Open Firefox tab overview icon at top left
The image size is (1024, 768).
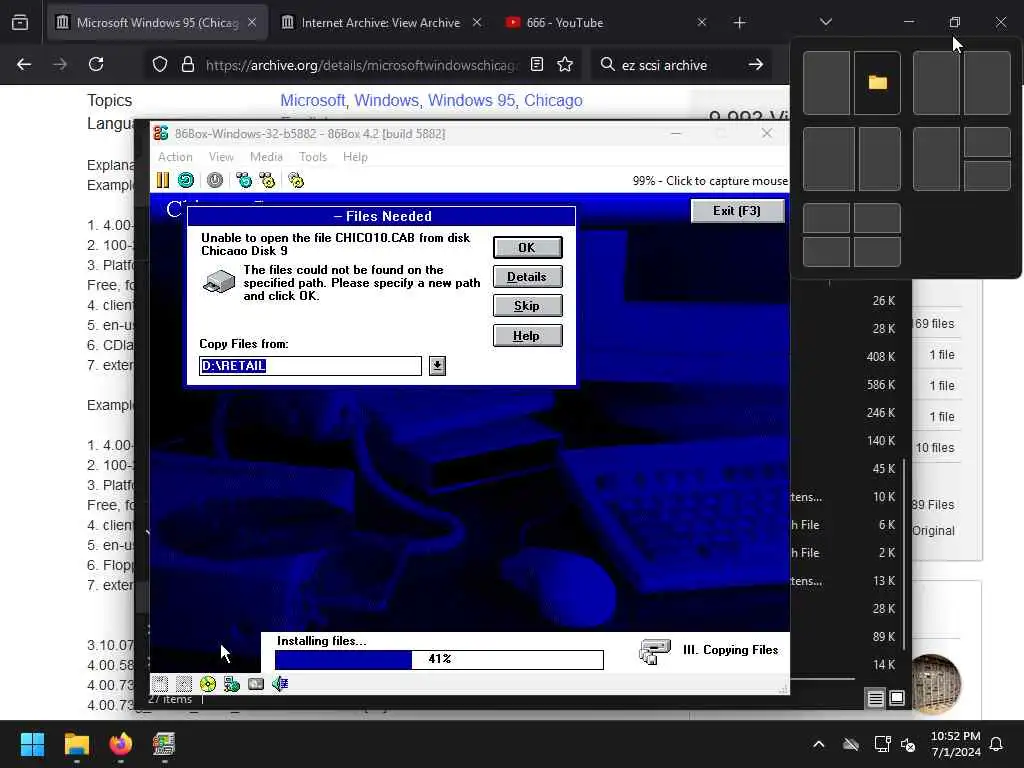20,22
